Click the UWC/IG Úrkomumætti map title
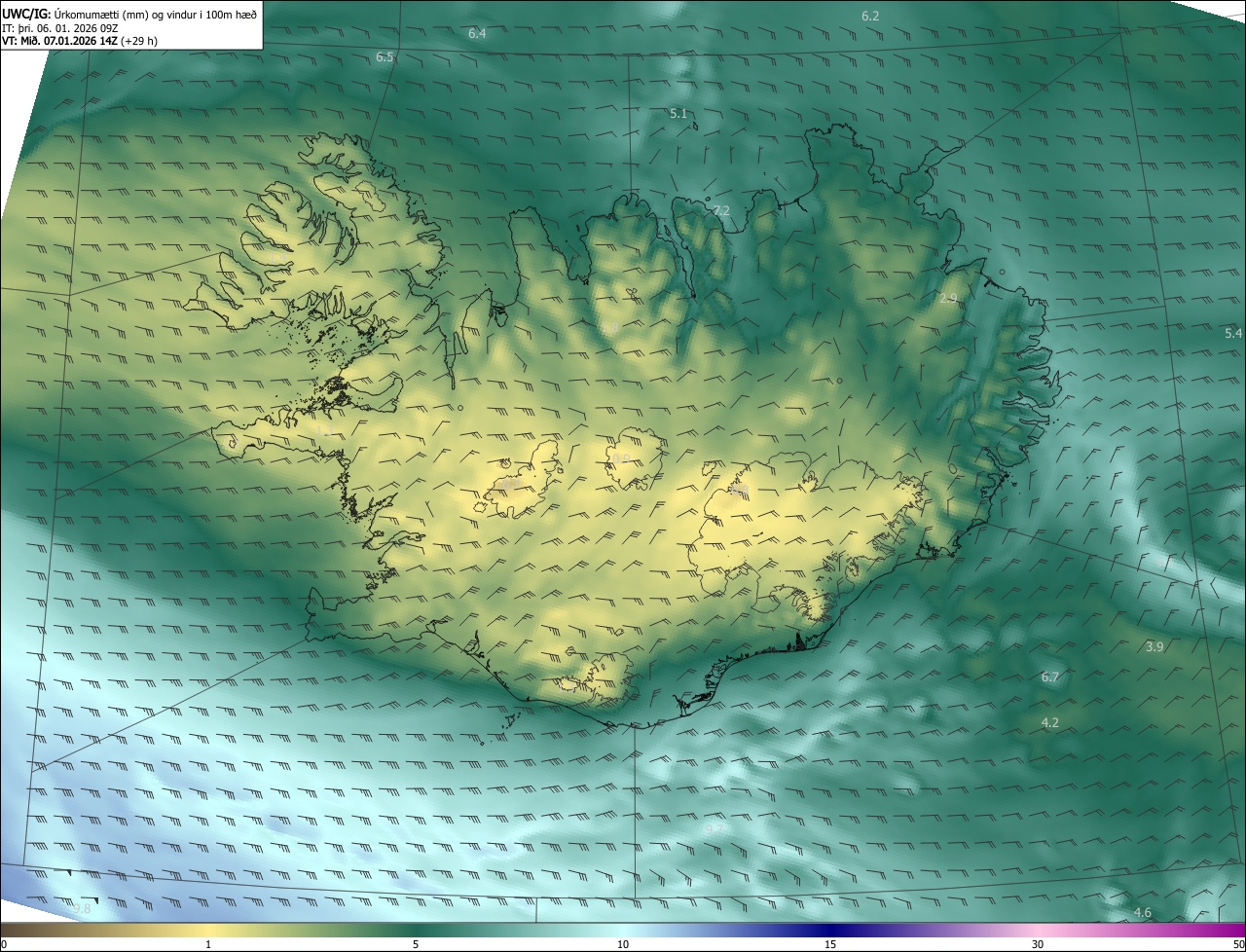 [129, 13]
